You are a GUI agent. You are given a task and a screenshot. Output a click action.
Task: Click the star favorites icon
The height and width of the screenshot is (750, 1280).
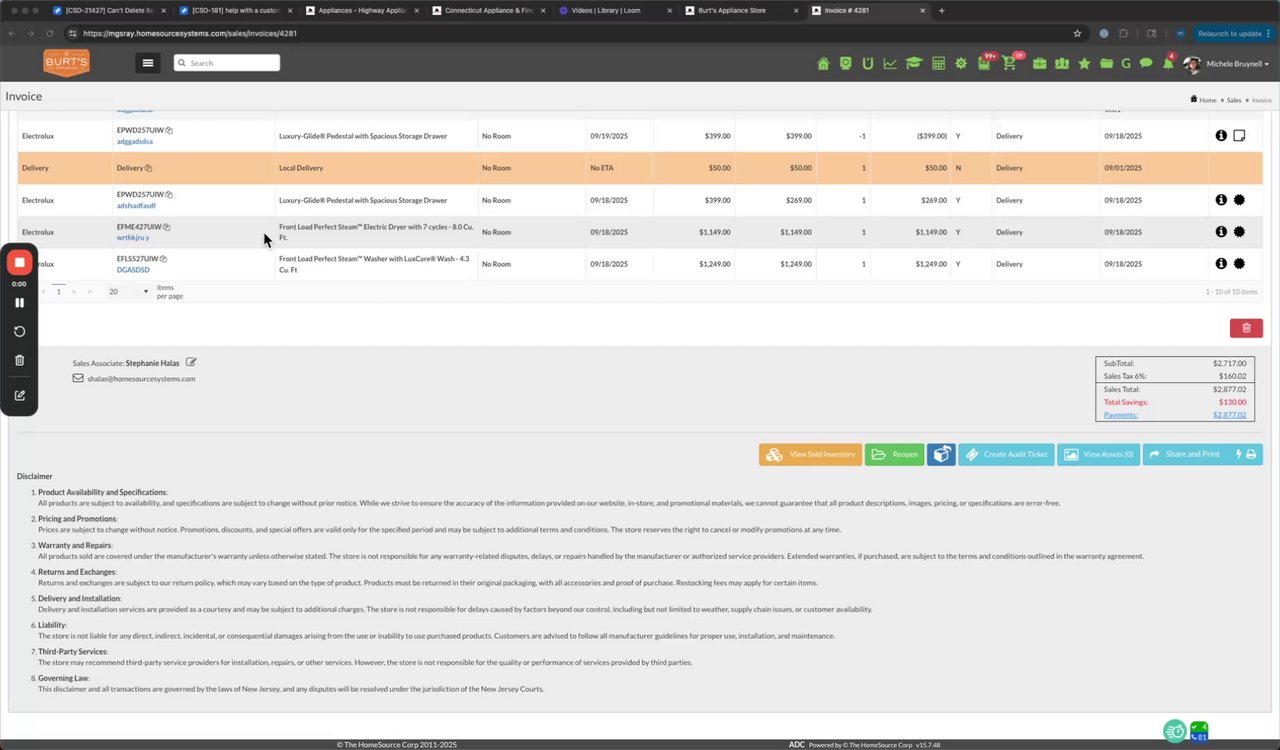pyautogui.click(x=1084, y=63)
